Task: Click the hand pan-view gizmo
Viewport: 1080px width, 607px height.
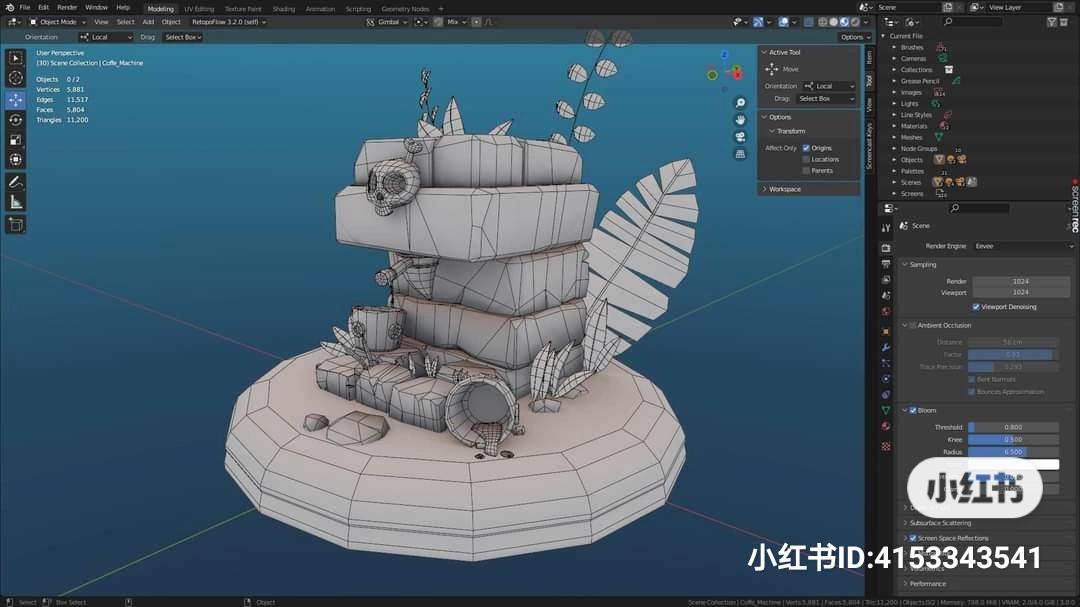Action: 740,120
